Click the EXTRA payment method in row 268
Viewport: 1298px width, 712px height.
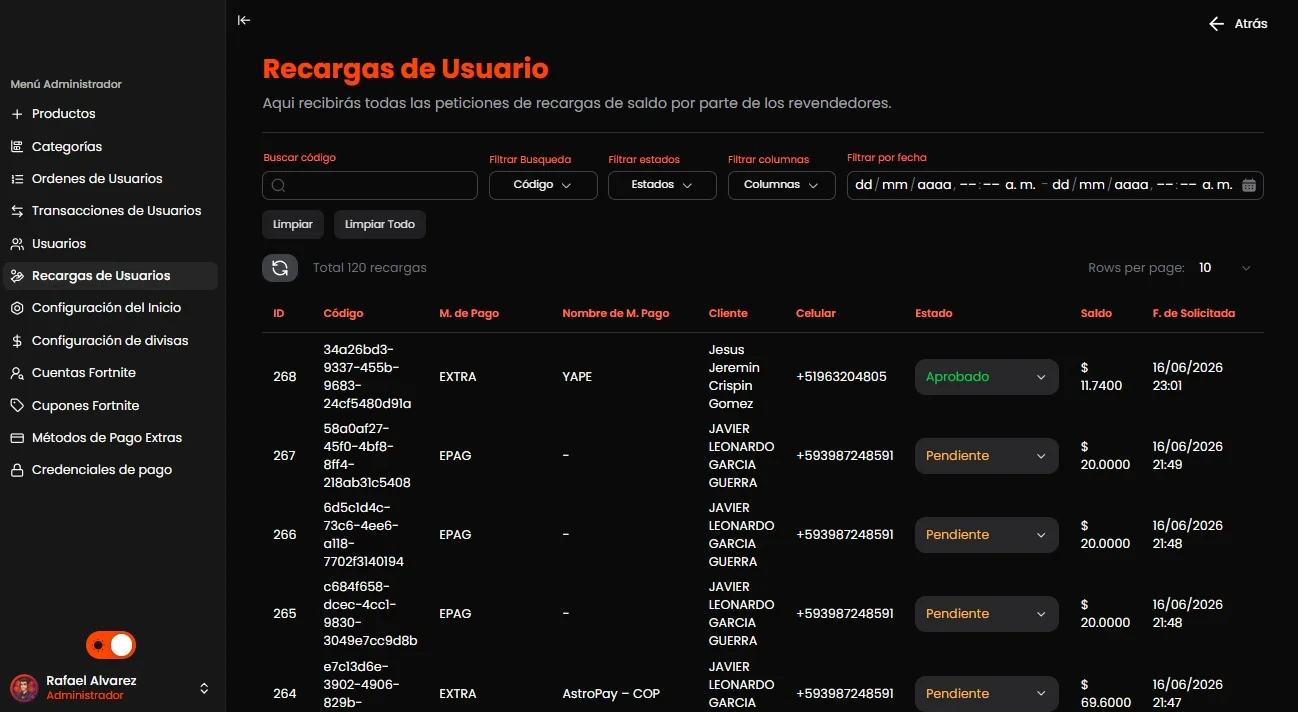pyautogui.click(x=458, y=377)
